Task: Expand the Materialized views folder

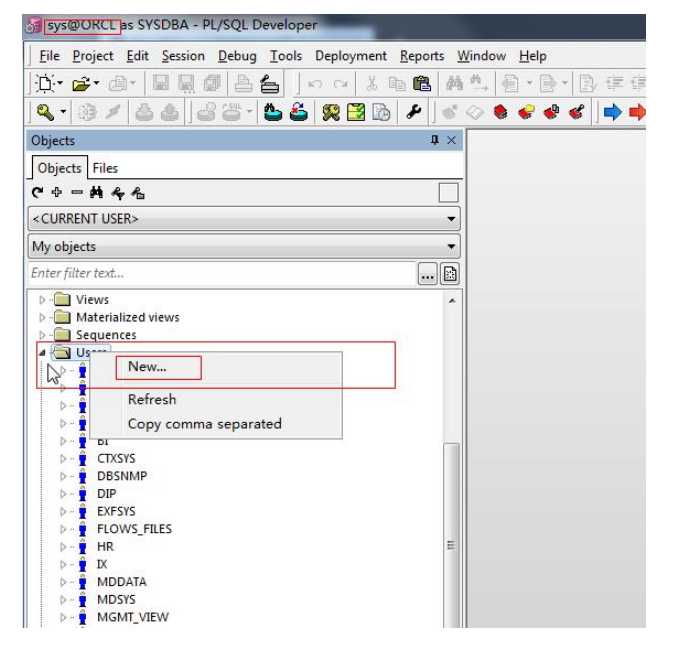Action: (x=42, y=318)
